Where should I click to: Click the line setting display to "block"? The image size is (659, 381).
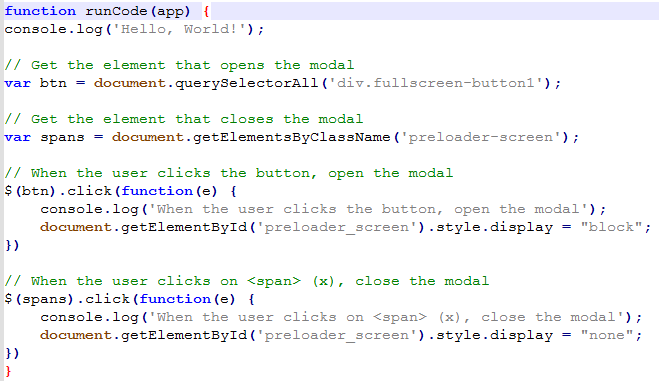click(x=345, y=227)
